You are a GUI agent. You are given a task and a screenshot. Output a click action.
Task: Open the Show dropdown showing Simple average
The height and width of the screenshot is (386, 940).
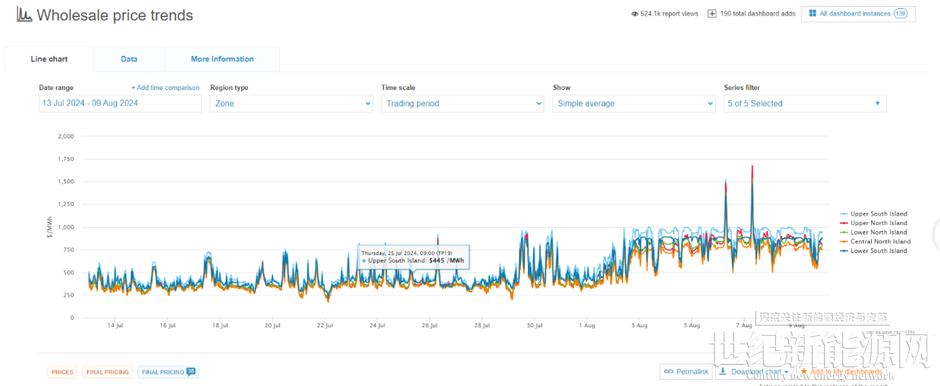pyautogui.click(x=634, y=104)
